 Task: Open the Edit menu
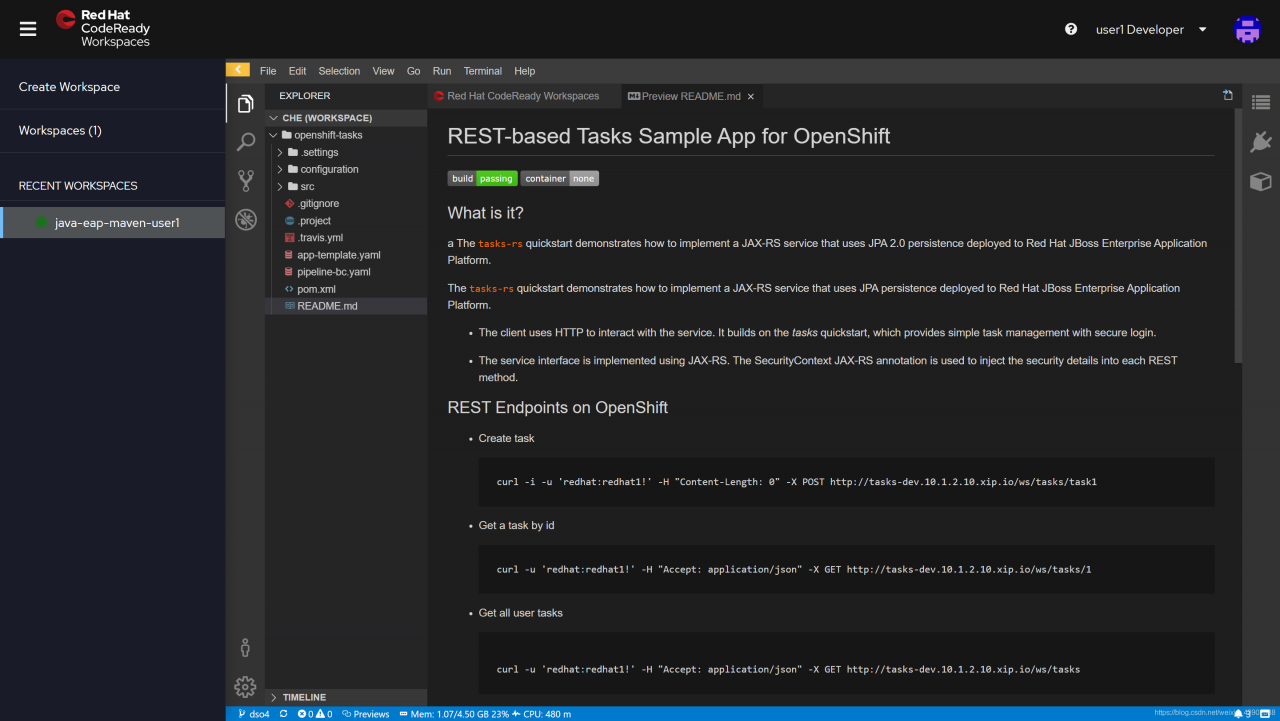pyautogui.click(x=298, y=71)
